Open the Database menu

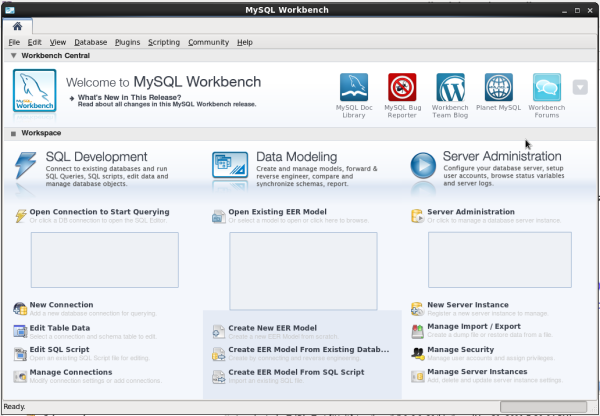coord(90,43)
